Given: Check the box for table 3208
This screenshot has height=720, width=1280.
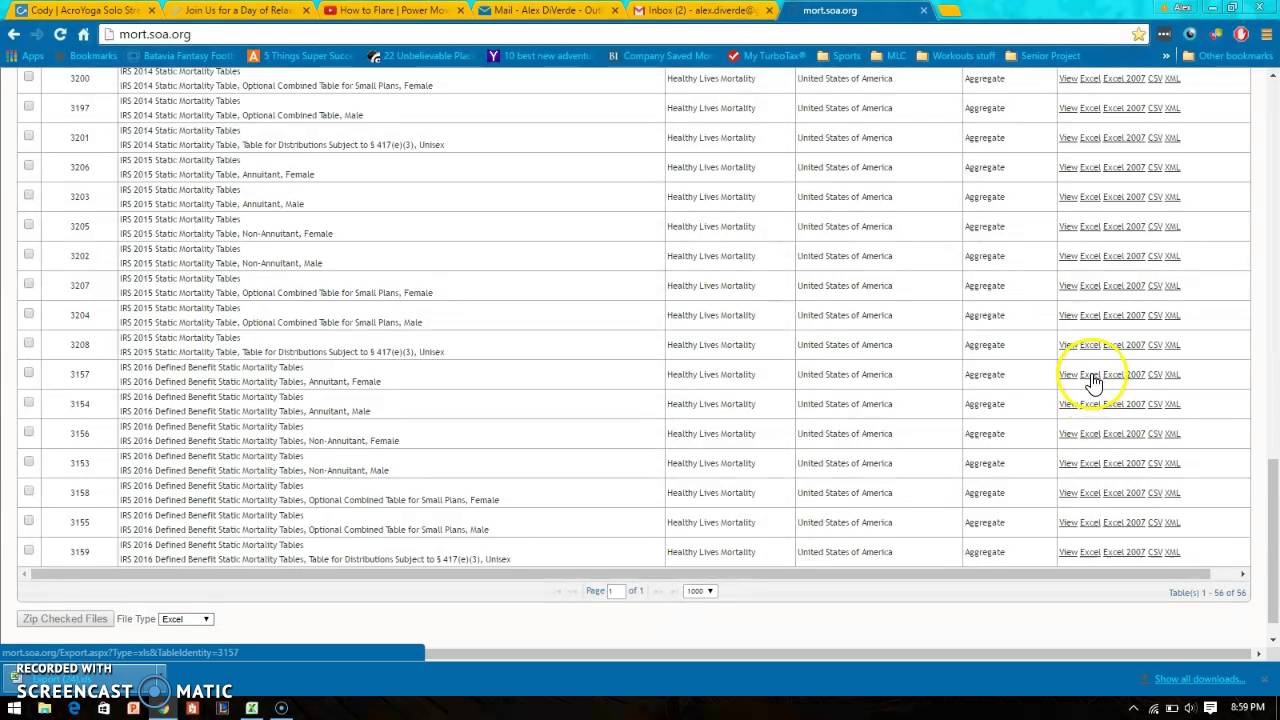Looking at the screenshot, I should 28,343.
